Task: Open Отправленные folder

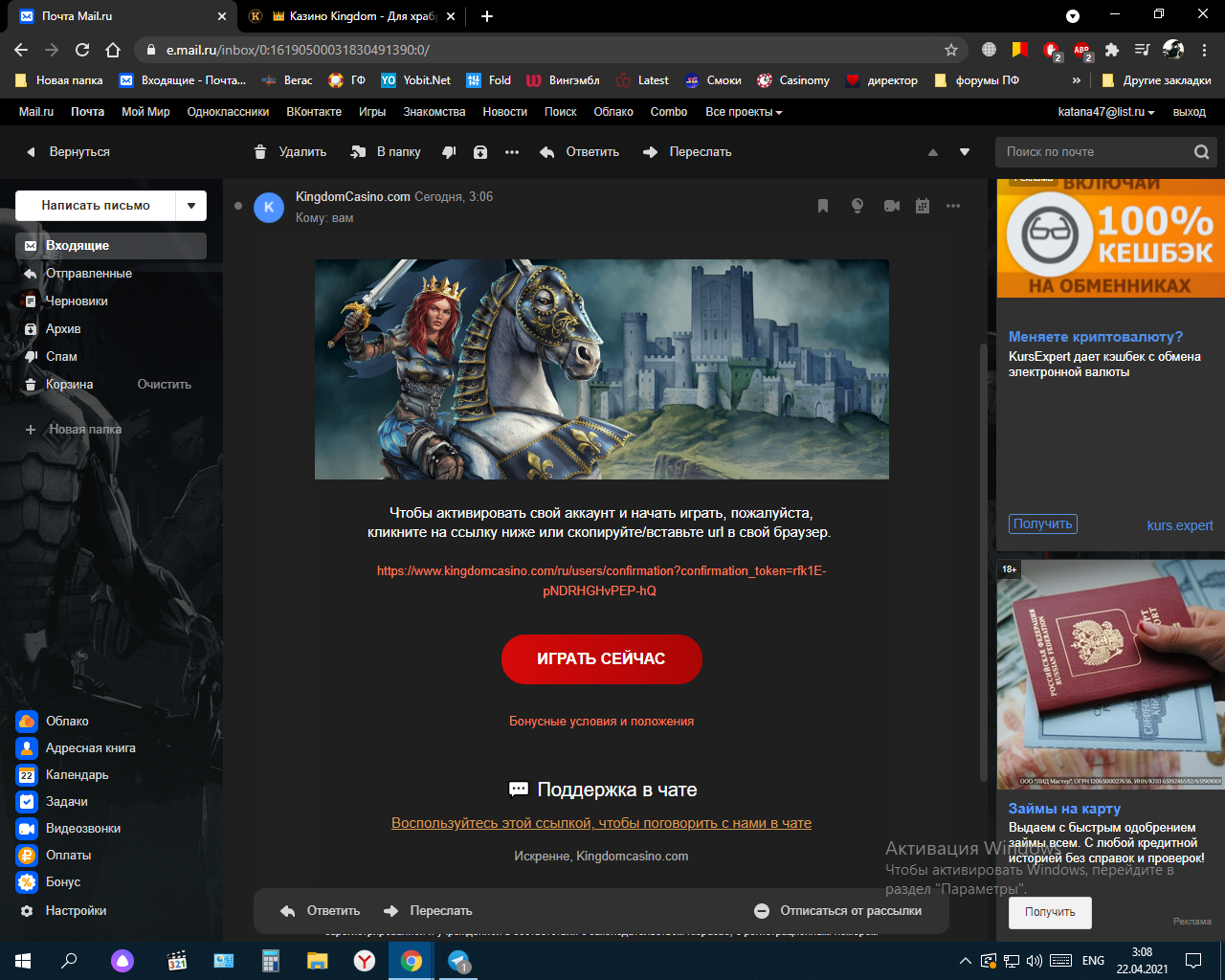Action: click(x=78, y=274)
